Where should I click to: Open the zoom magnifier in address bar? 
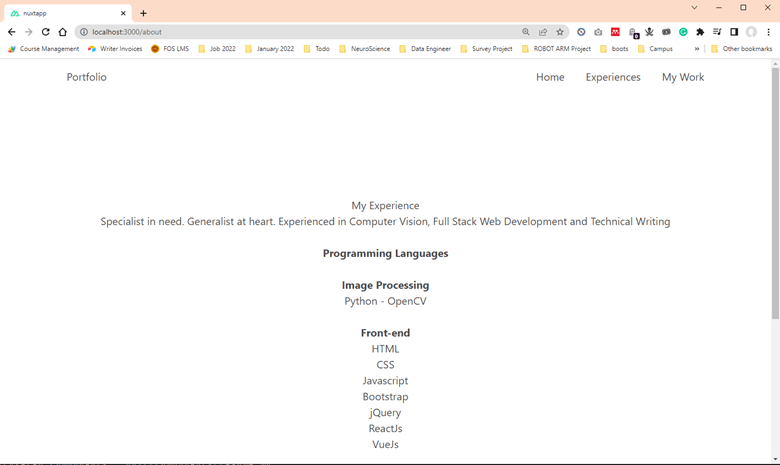526,32
